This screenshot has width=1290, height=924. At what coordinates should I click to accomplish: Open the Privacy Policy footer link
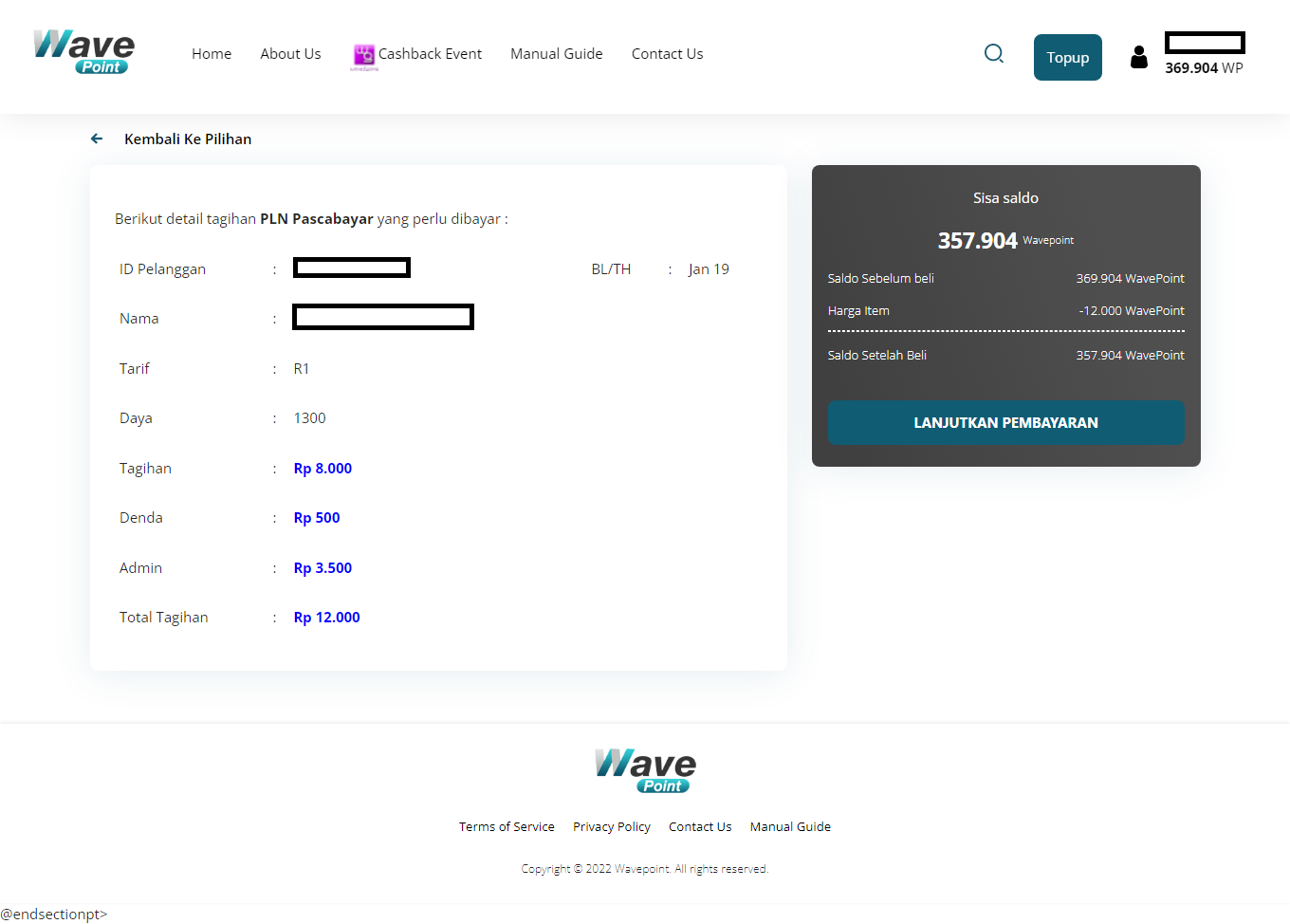pos(611,827)
